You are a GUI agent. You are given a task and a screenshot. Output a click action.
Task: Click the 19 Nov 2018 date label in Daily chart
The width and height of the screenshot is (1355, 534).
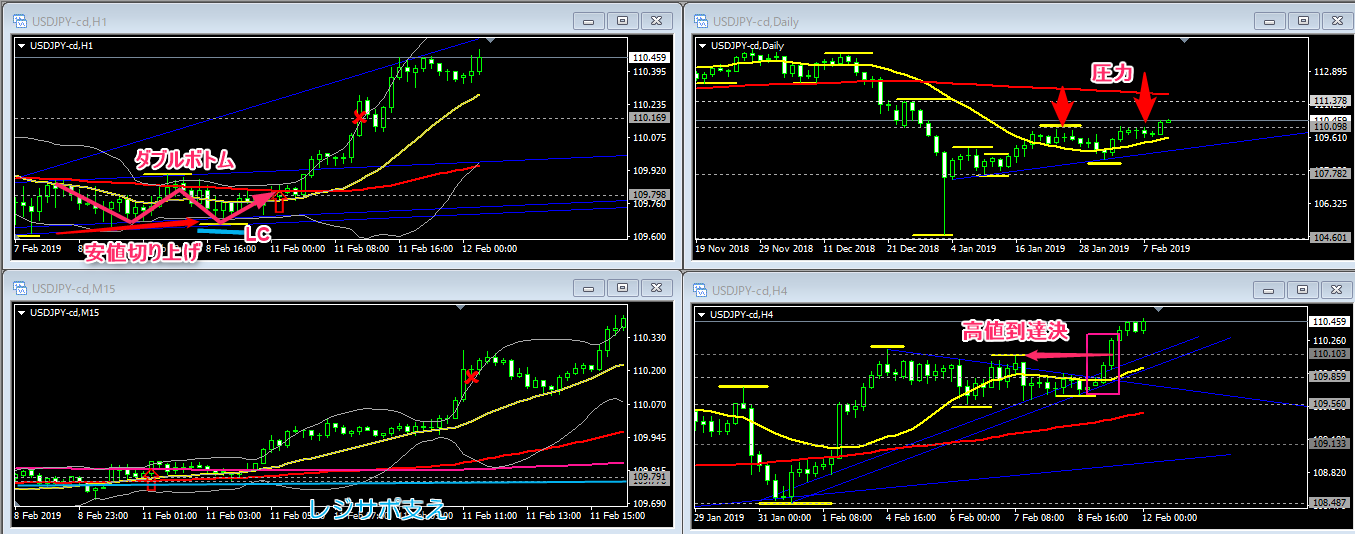(722, 249)
